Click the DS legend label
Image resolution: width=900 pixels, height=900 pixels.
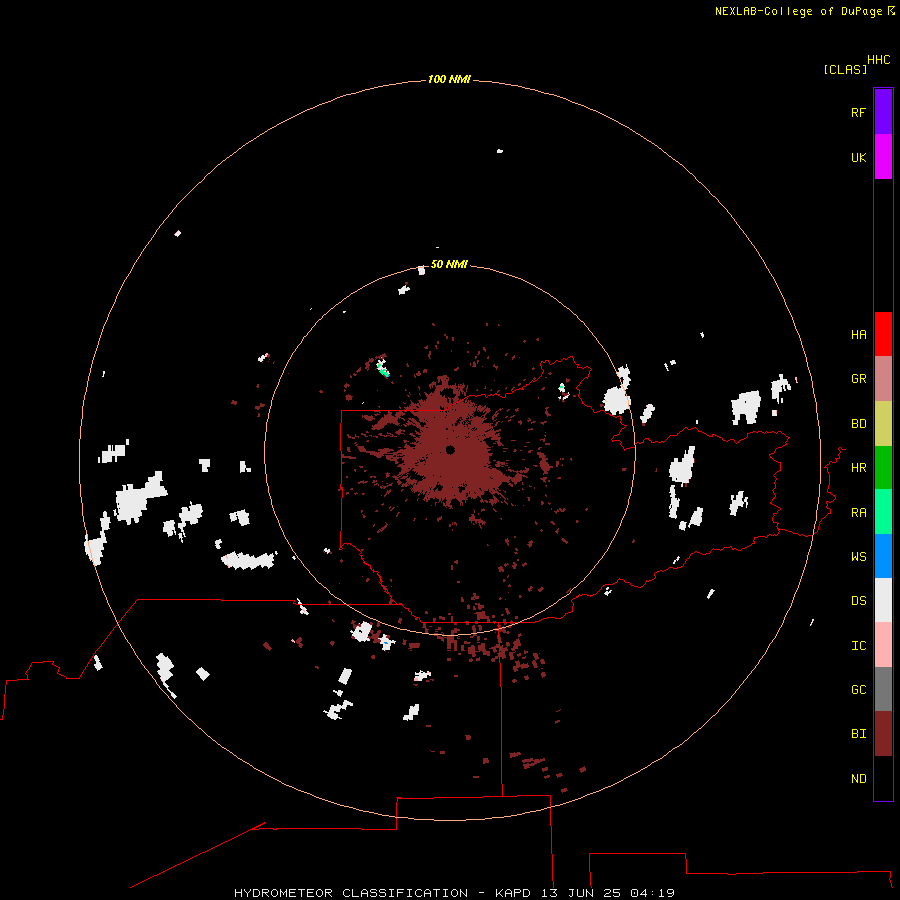859,601
